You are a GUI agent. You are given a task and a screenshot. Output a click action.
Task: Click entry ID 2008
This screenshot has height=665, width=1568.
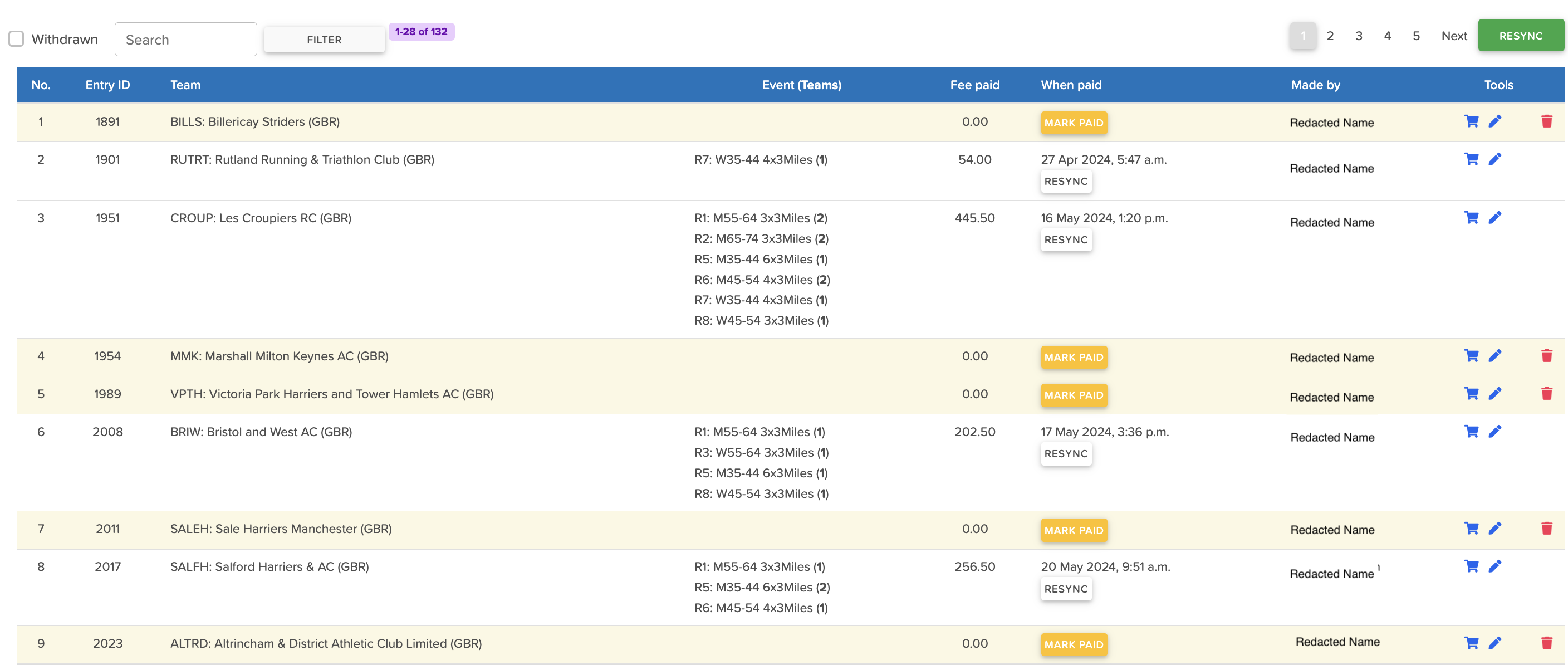pos(107,431)
